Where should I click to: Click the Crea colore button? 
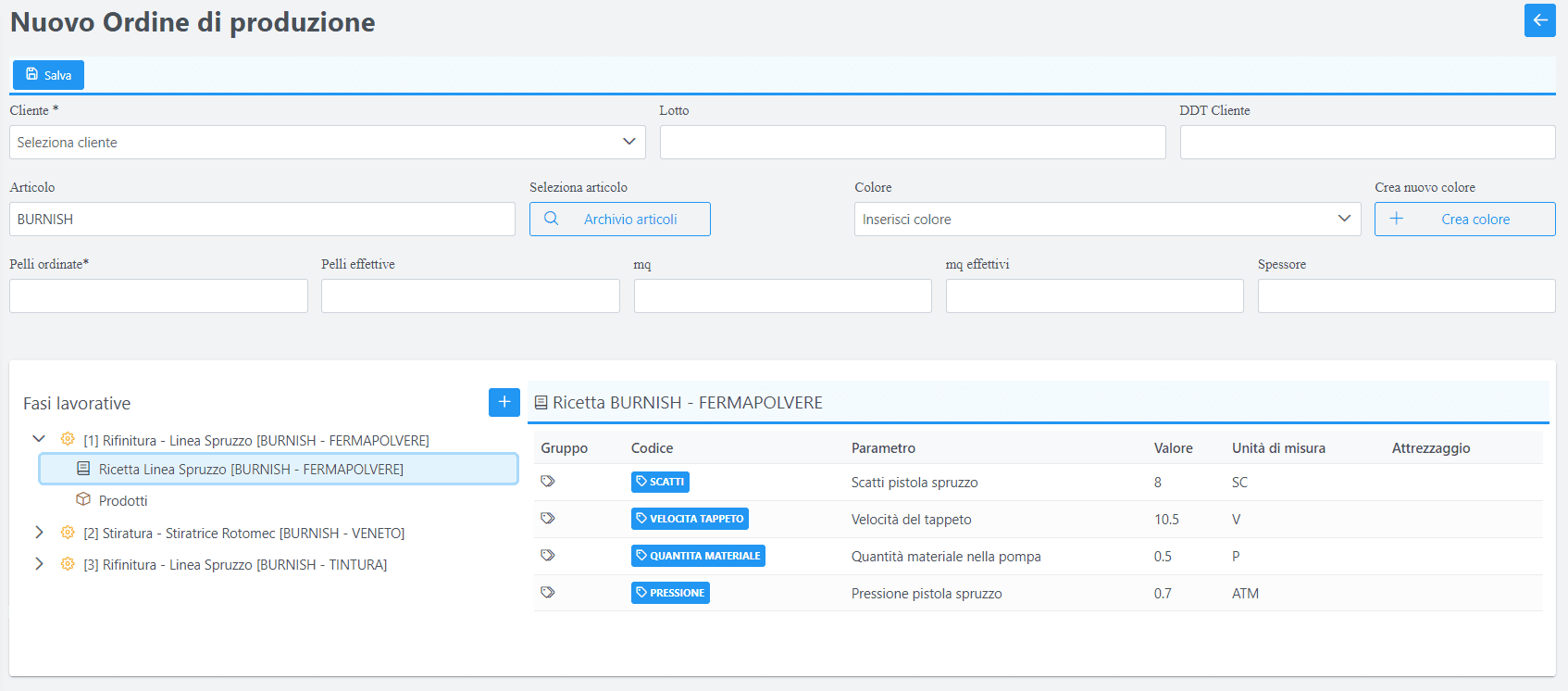pos(1464,220)
